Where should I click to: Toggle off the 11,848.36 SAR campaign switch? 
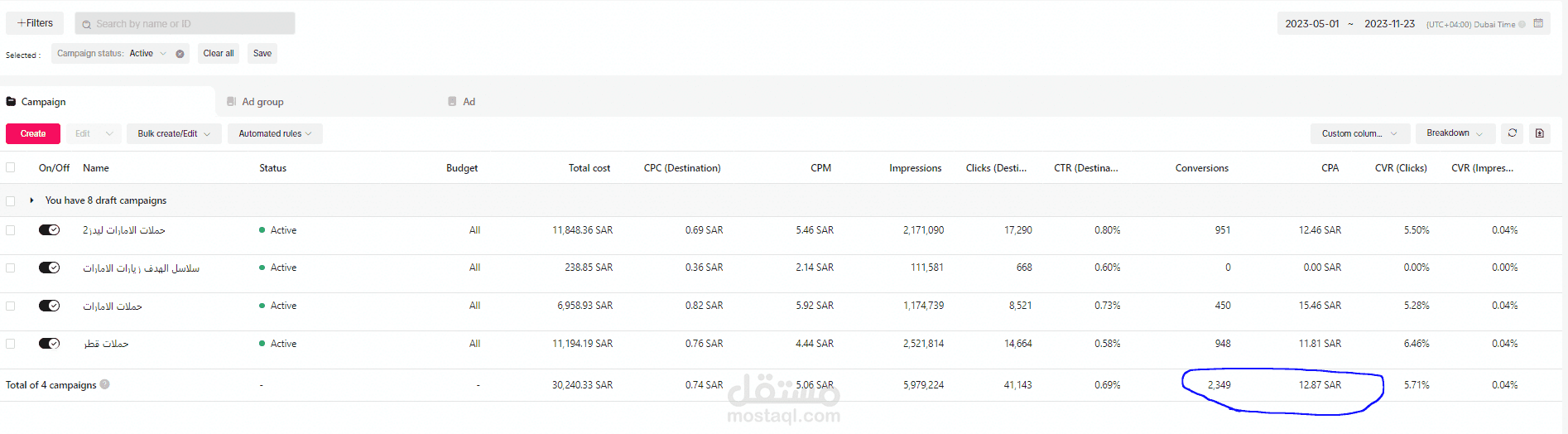tap(50, 230)
